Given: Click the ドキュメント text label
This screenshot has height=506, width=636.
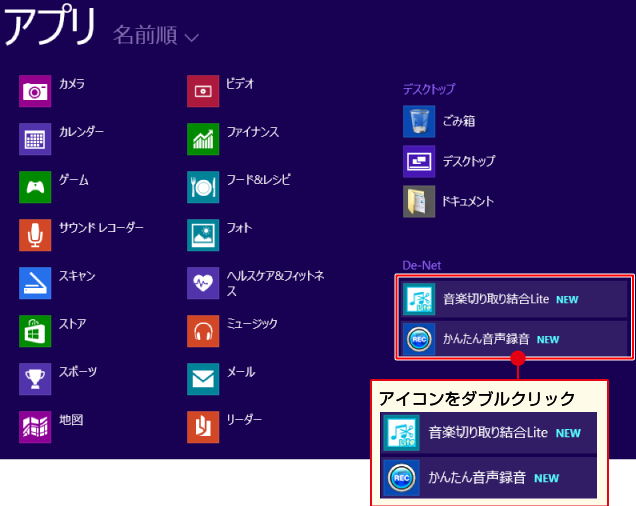Looking at the screenshot, I should (x=468, y=201).
